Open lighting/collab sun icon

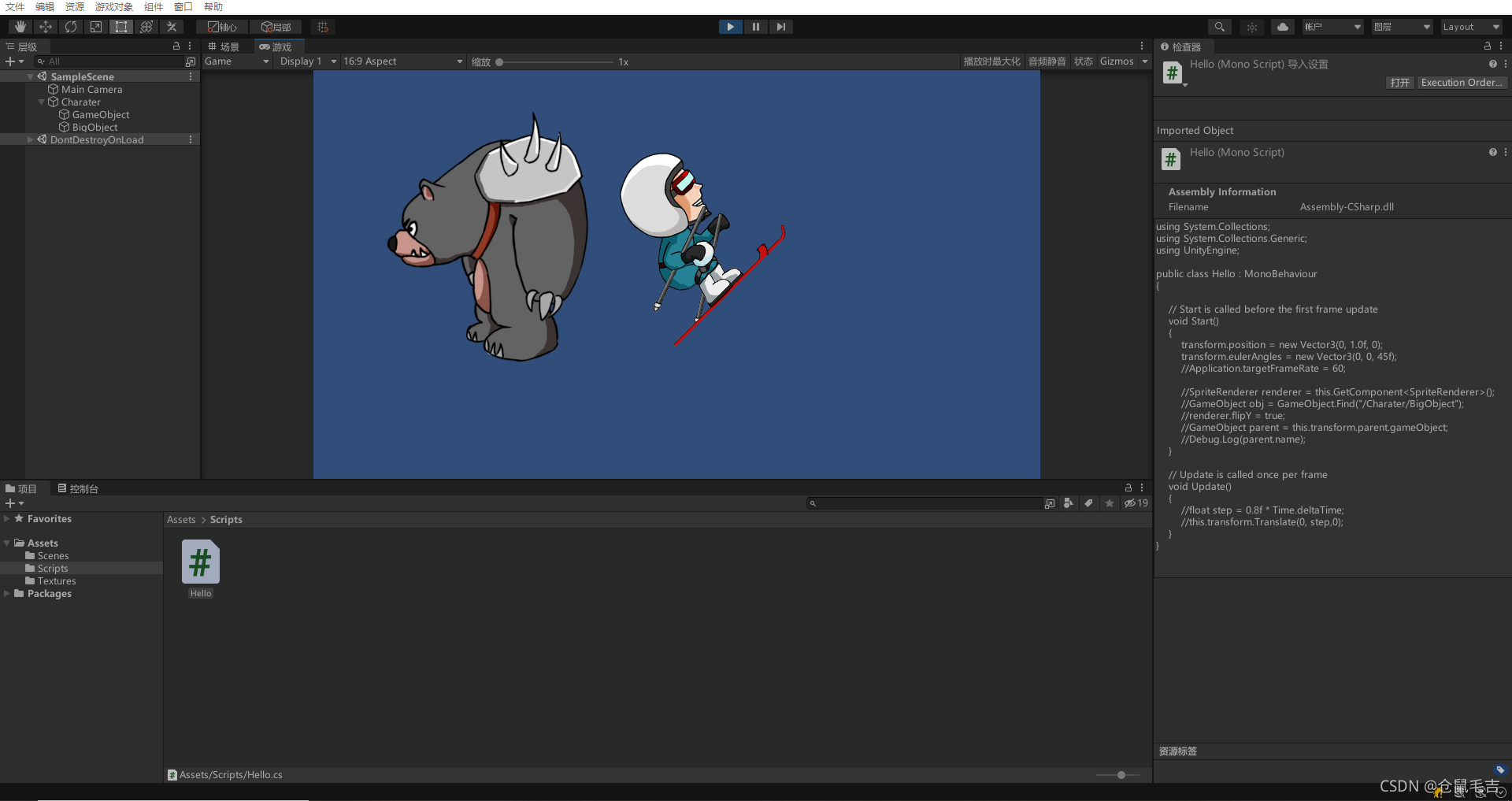pyautogui.click(x=1252, y=27)
